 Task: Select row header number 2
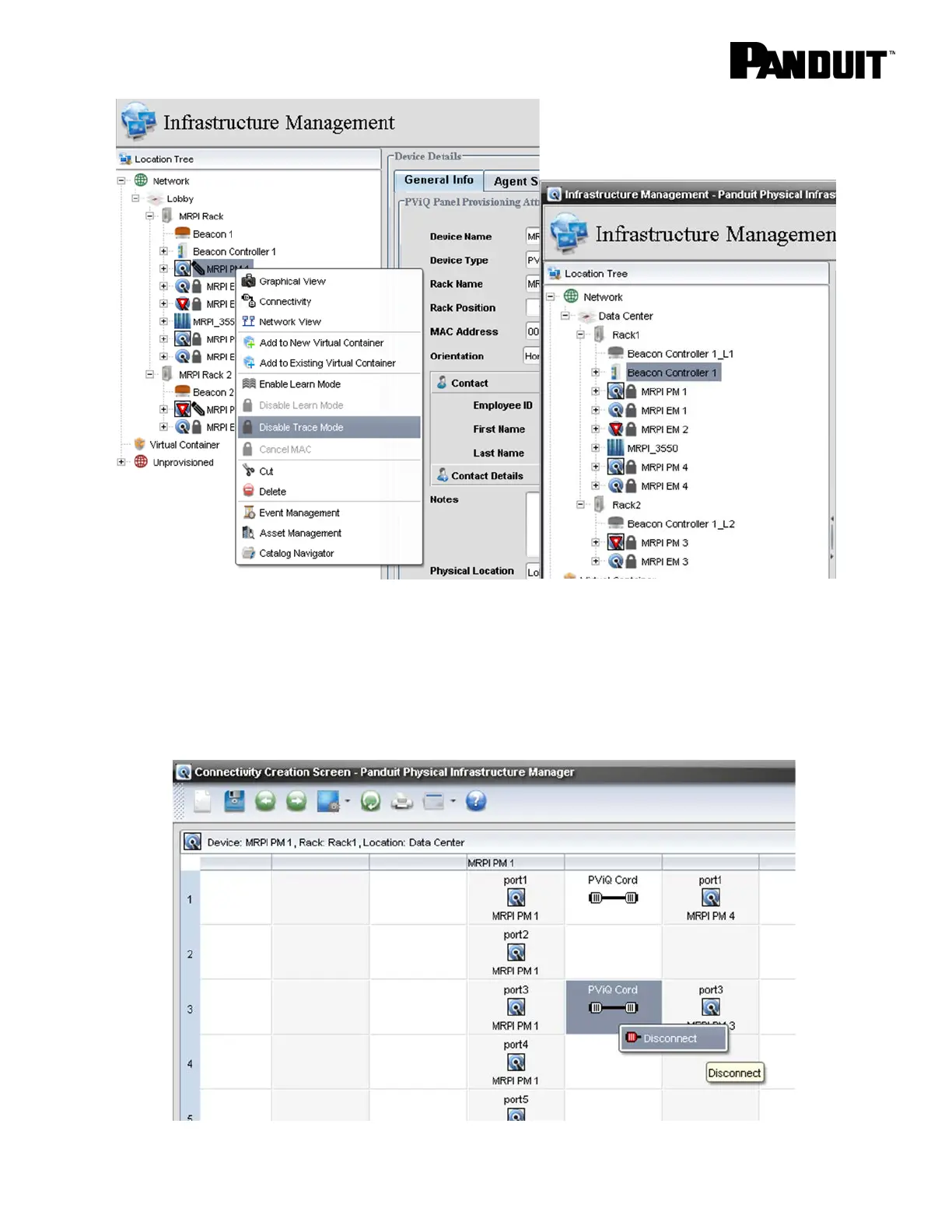coord(190,954)
